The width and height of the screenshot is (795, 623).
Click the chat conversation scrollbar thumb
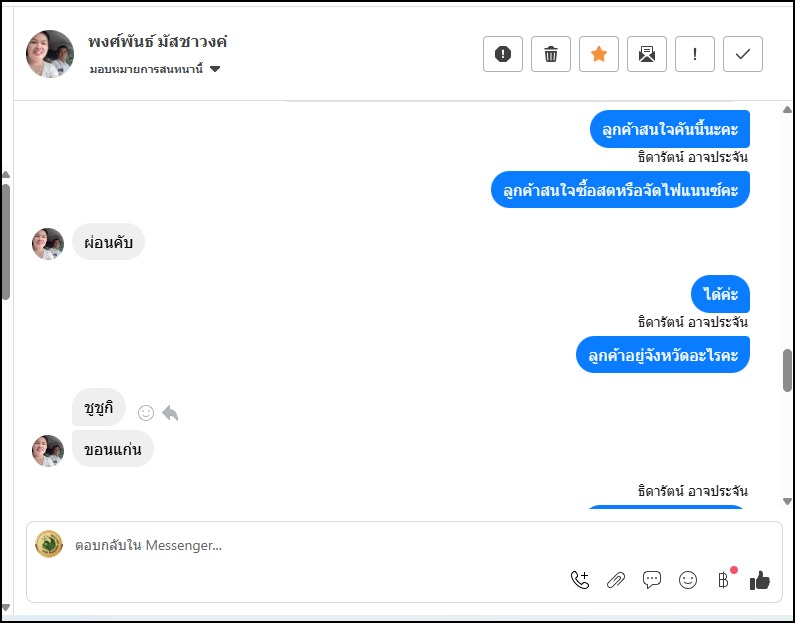click(787, 370)
